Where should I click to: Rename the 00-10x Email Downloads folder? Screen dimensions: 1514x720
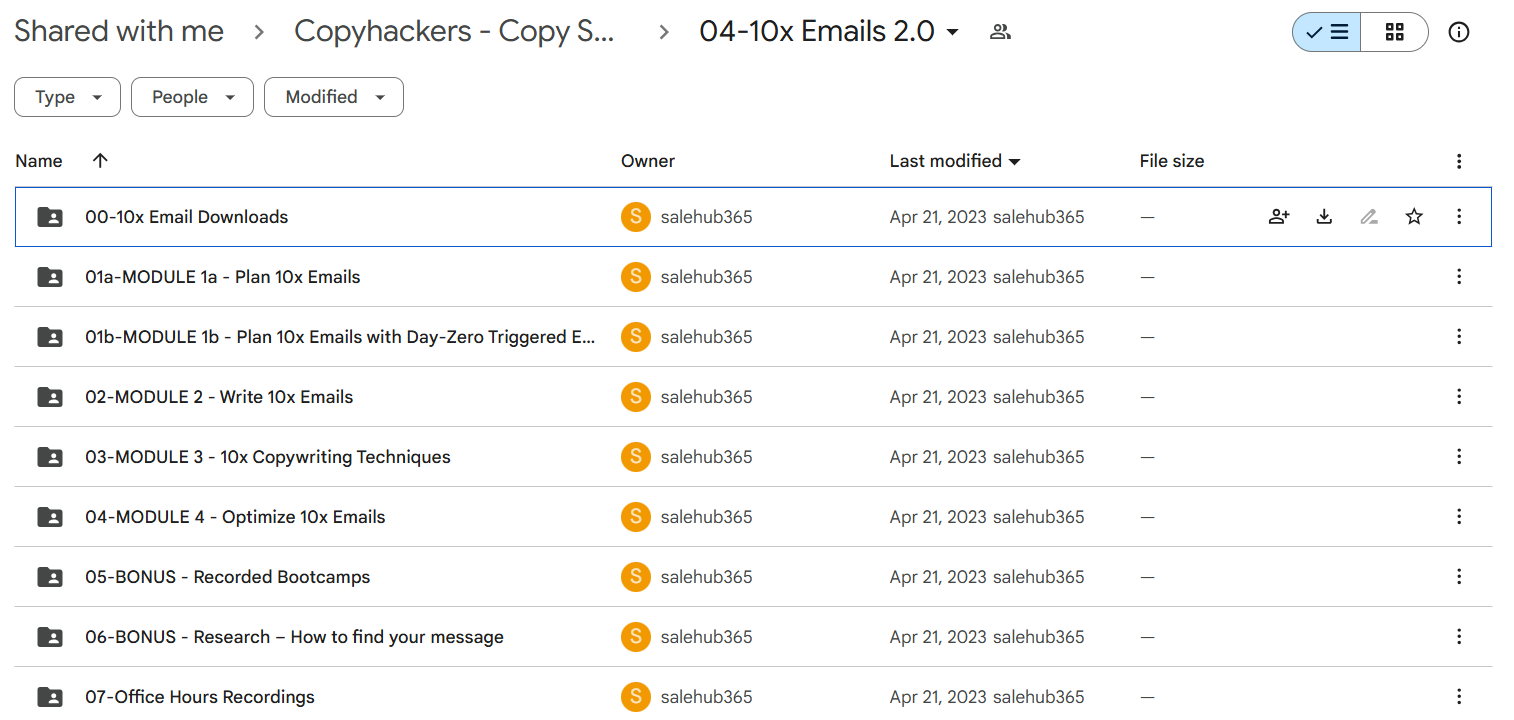pyautogui.click(x=1369, y=217)
